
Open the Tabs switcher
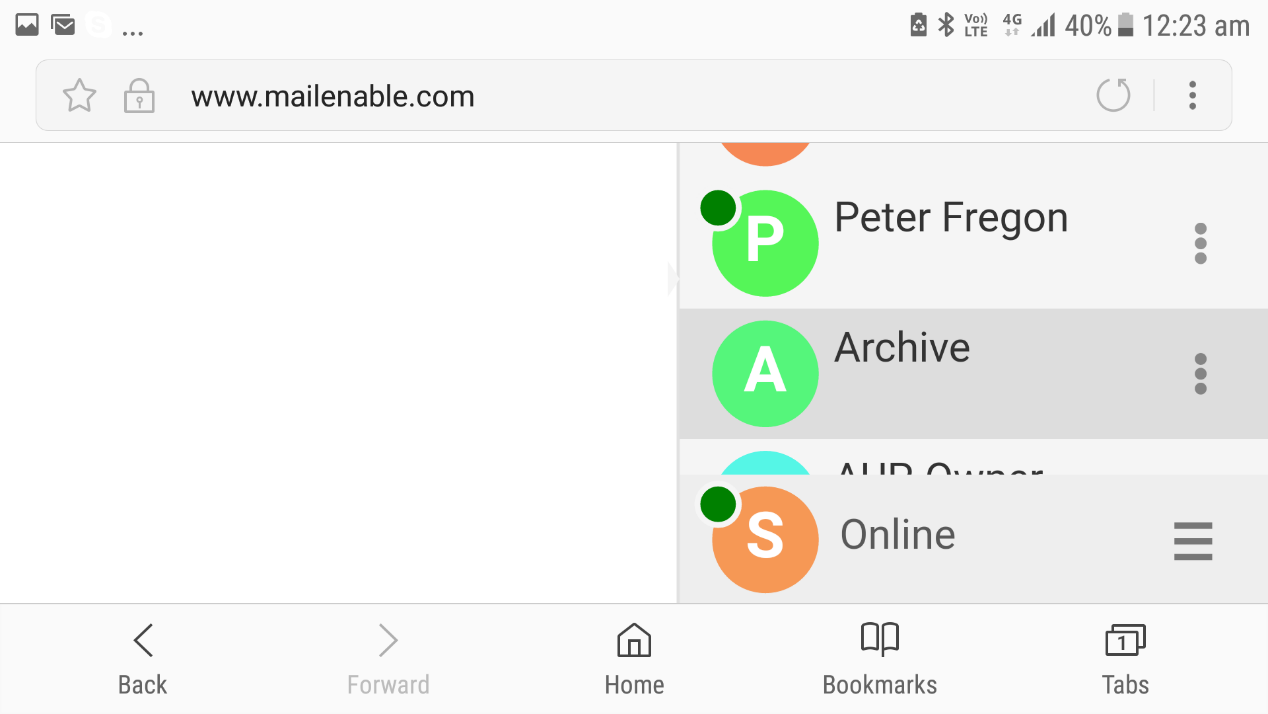click(1125, 660)
